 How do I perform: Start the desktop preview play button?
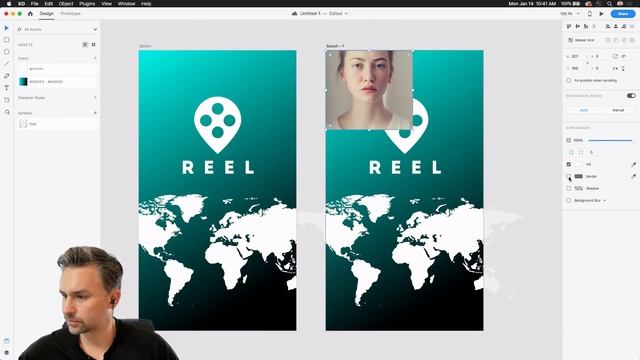pos(601,13)
